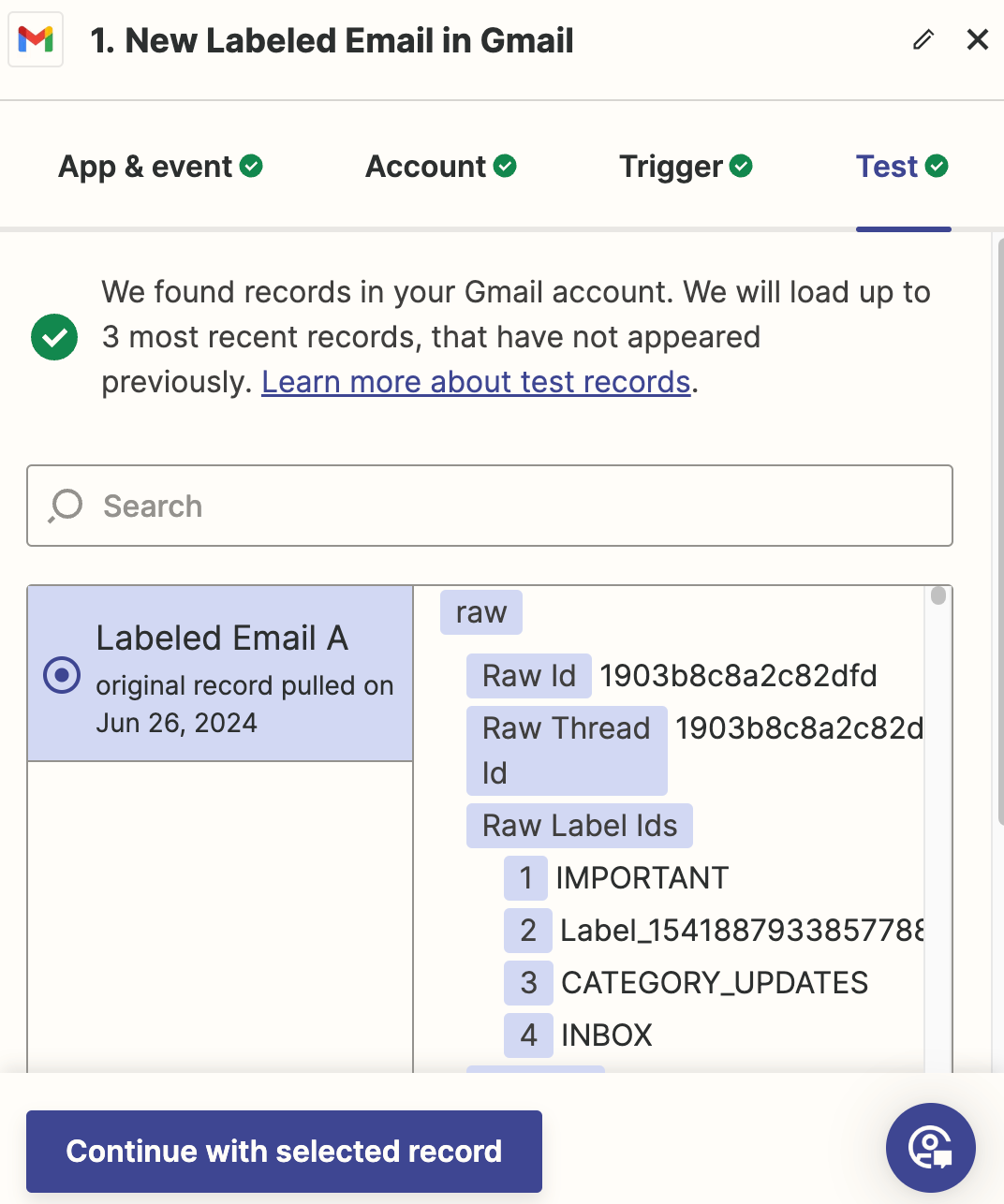Click the original record pulled date text
Image resolution: width=1004 pixels, height=1204 pixels.
click(x=244, y=704)
